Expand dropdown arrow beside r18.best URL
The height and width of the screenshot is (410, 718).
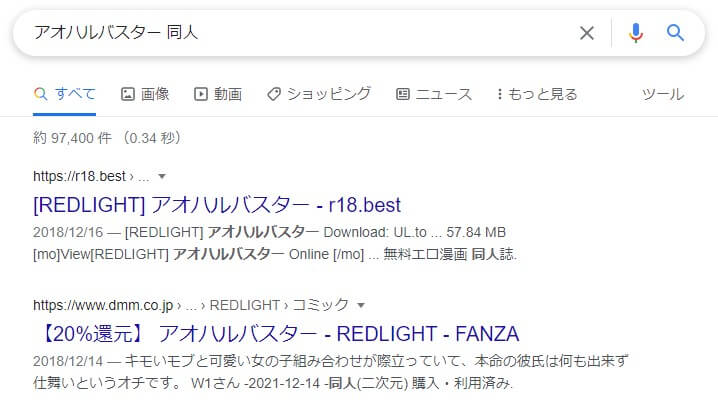[x=162, y=176]
